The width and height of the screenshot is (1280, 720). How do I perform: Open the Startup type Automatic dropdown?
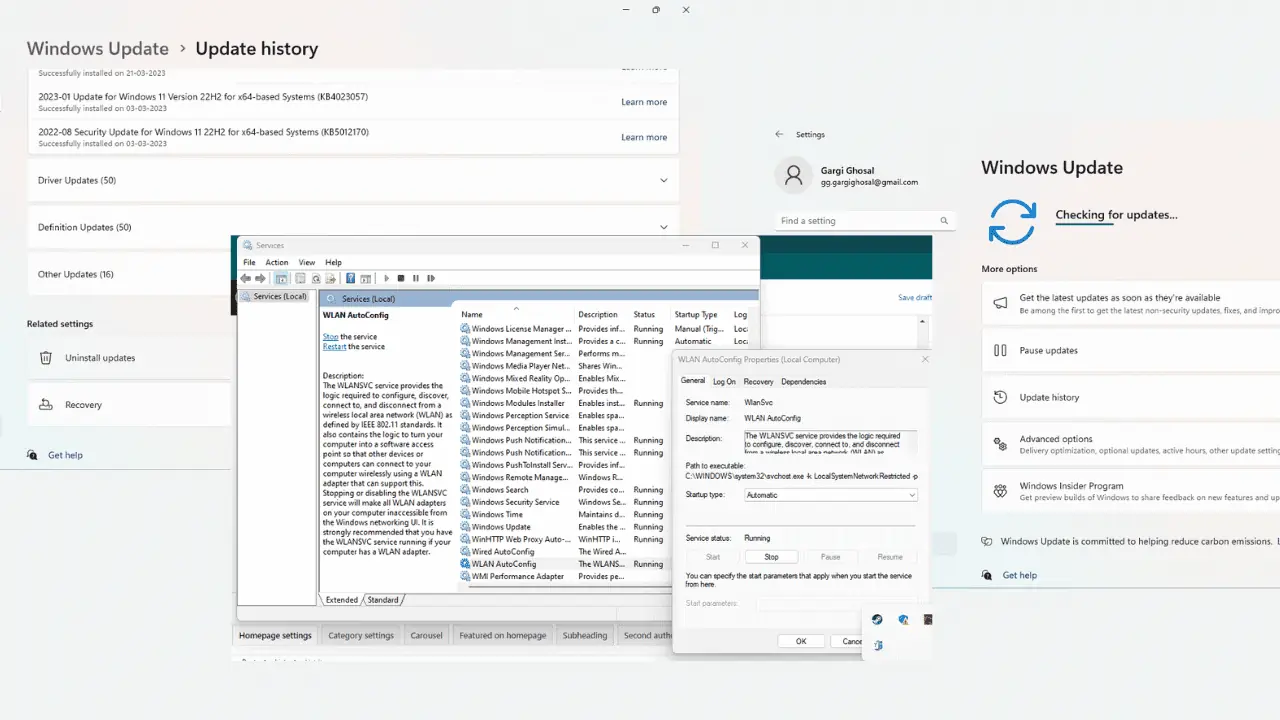coord(831,495)
